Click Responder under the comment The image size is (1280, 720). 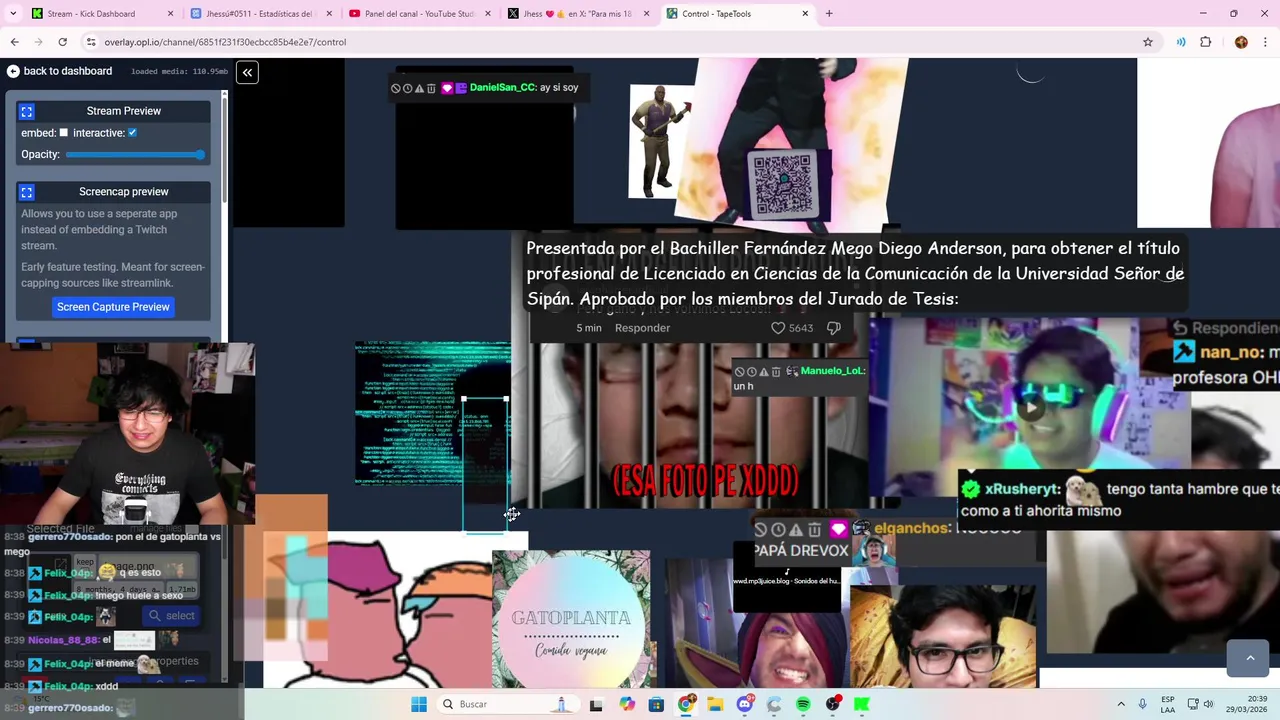click(x=642, y=328)
